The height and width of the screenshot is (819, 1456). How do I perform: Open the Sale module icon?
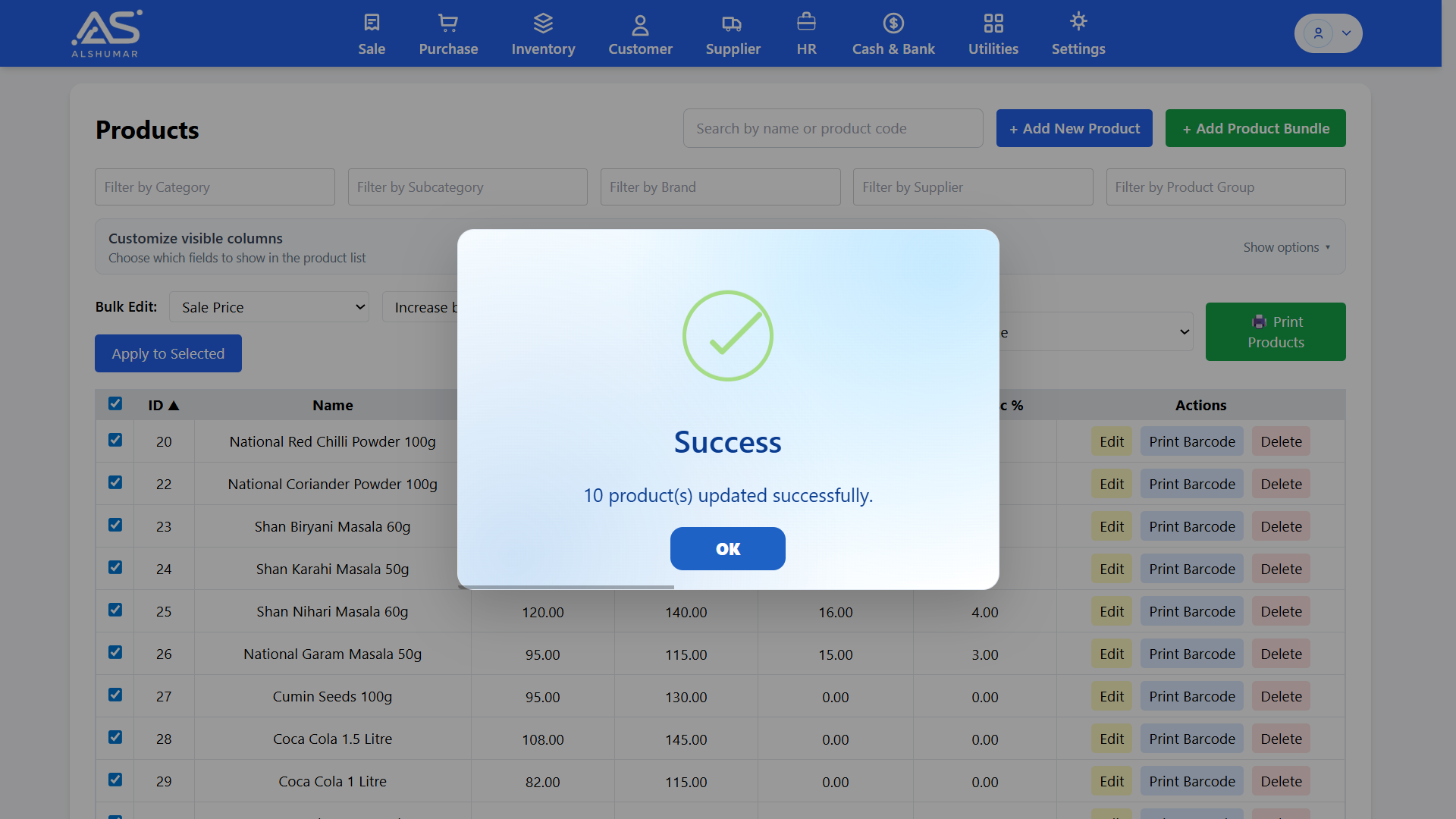click(371, 23)
